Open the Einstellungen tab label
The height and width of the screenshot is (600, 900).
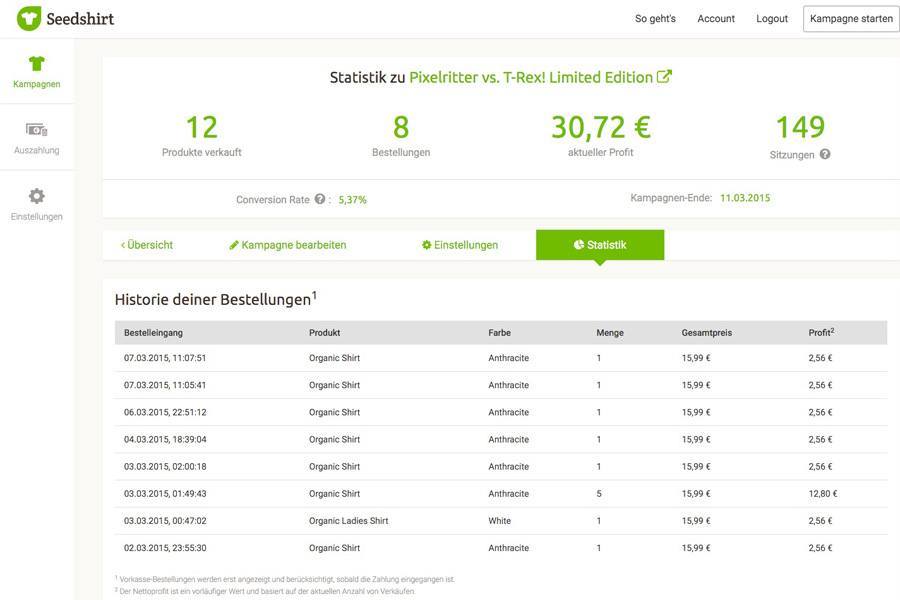click(465, 245)
